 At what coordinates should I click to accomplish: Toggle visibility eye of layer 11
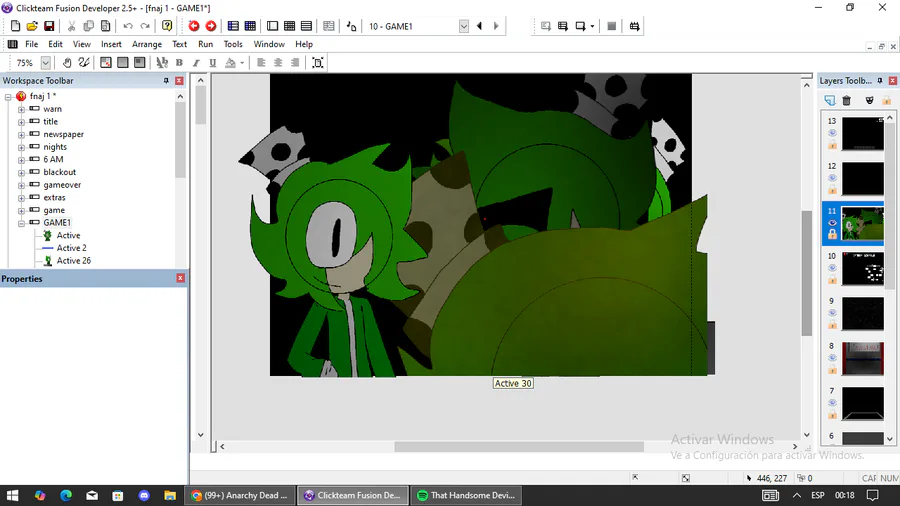tap(832, 222)
